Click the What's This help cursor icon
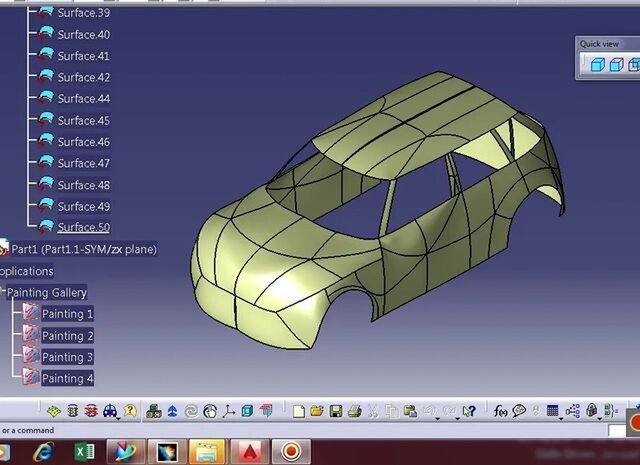This screenshot has height=465, width=640. click(469, 411)
